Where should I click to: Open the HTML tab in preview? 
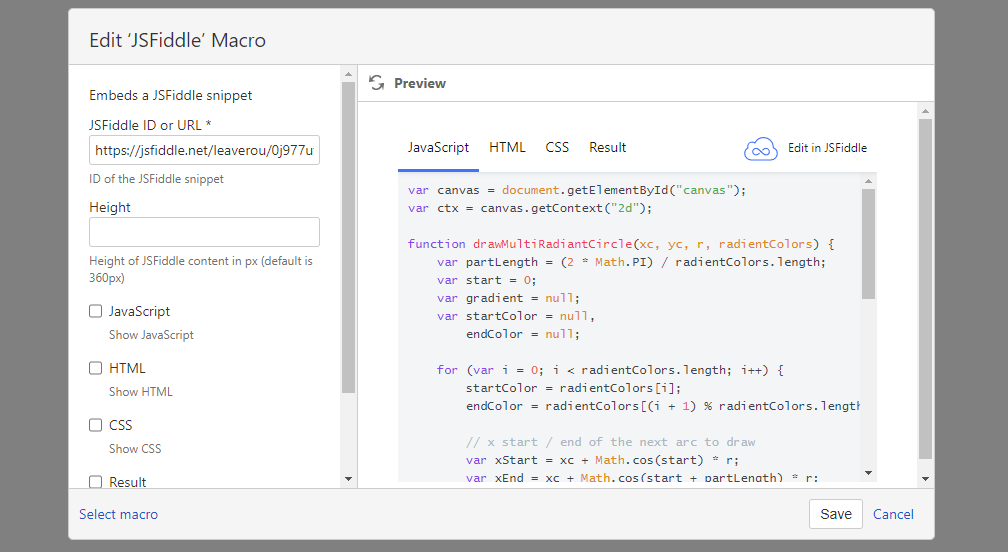(507, 147)
